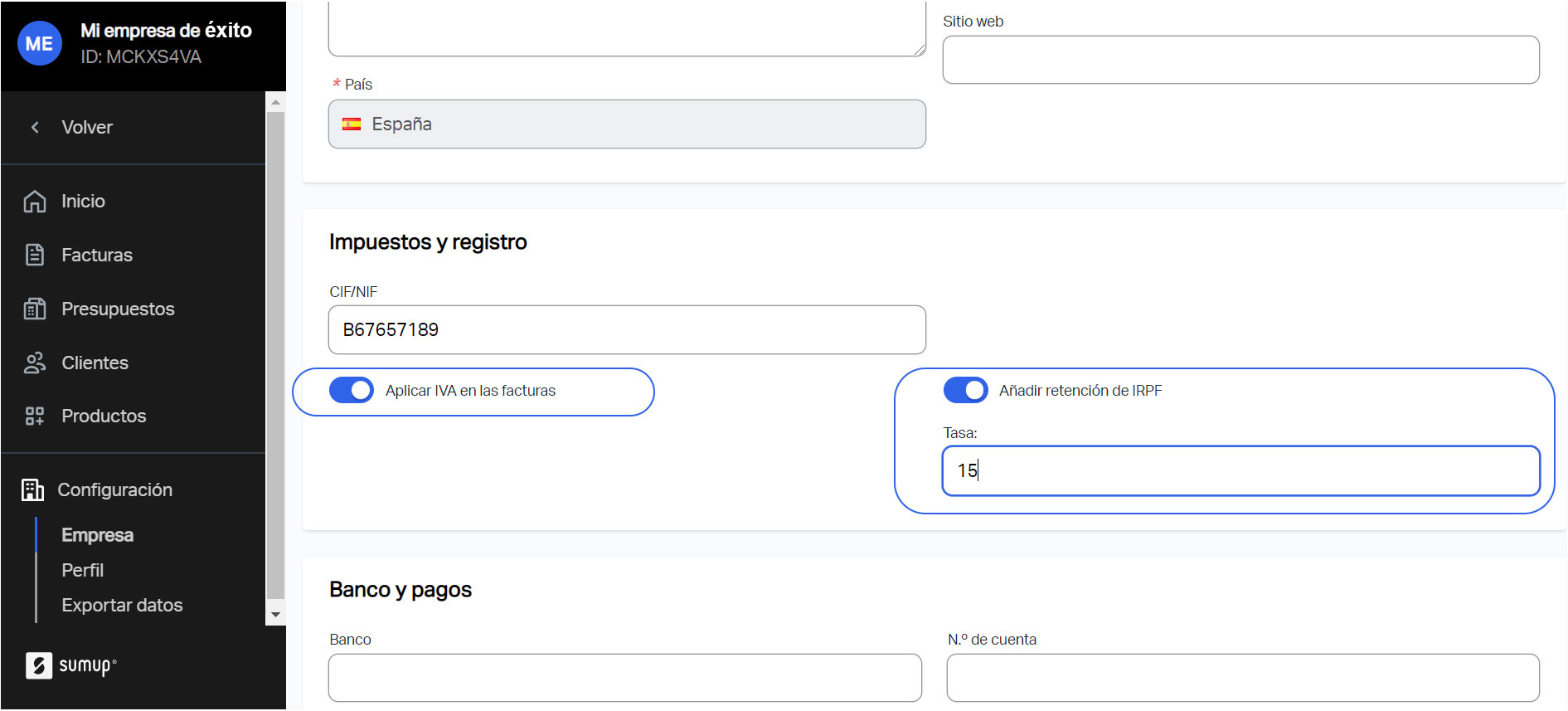The height and width of the screenshot is (711, 1568).
Task: Select the Empresa submenu item
Action: click(x=97, y=535)
